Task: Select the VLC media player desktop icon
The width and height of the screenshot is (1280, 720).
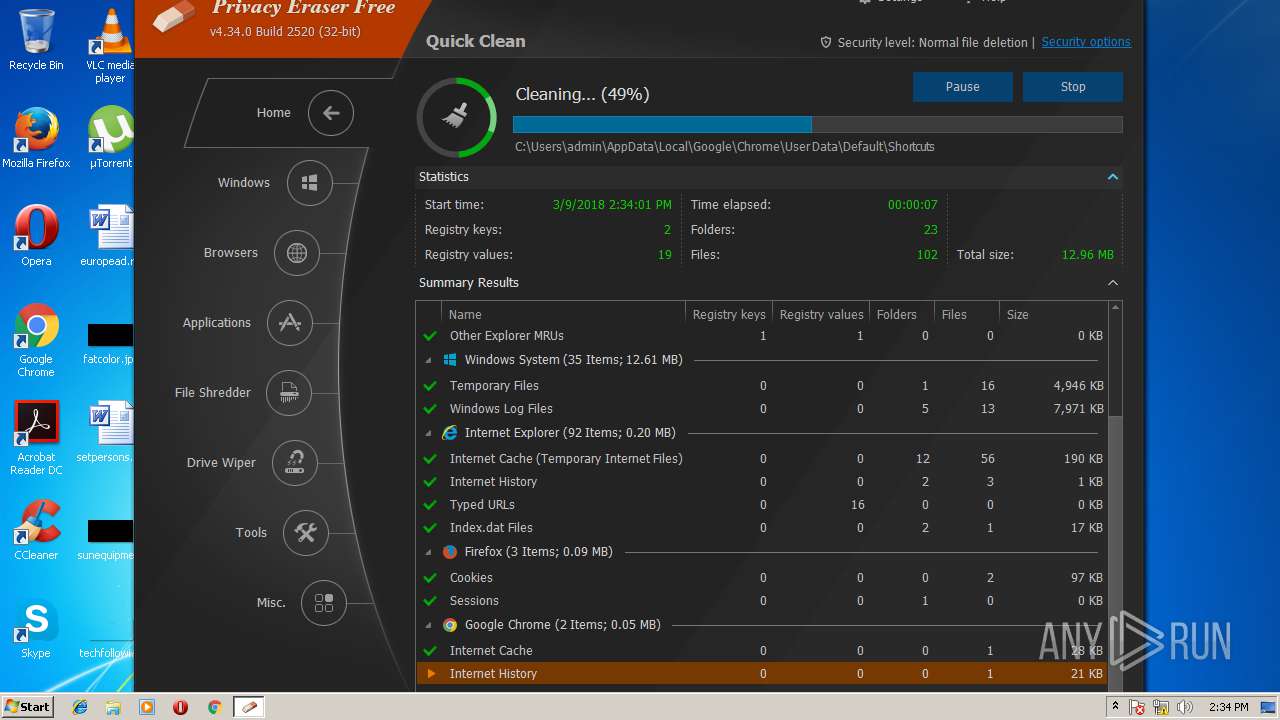Action: pyautogui.click(x=110, y=45)
